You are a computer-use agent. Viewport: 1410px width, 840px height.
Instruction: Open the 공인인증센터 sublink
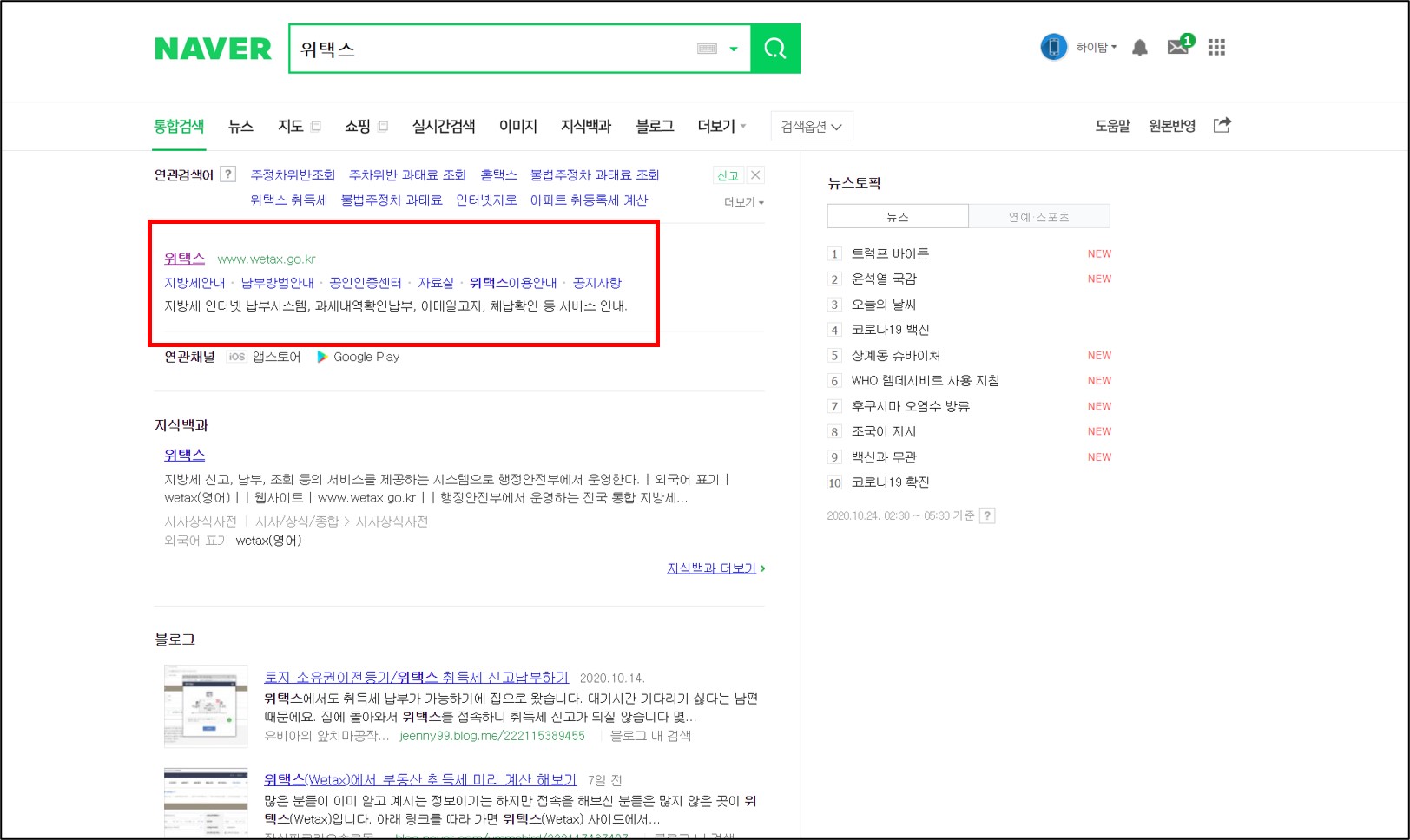[x=366, y=283]
